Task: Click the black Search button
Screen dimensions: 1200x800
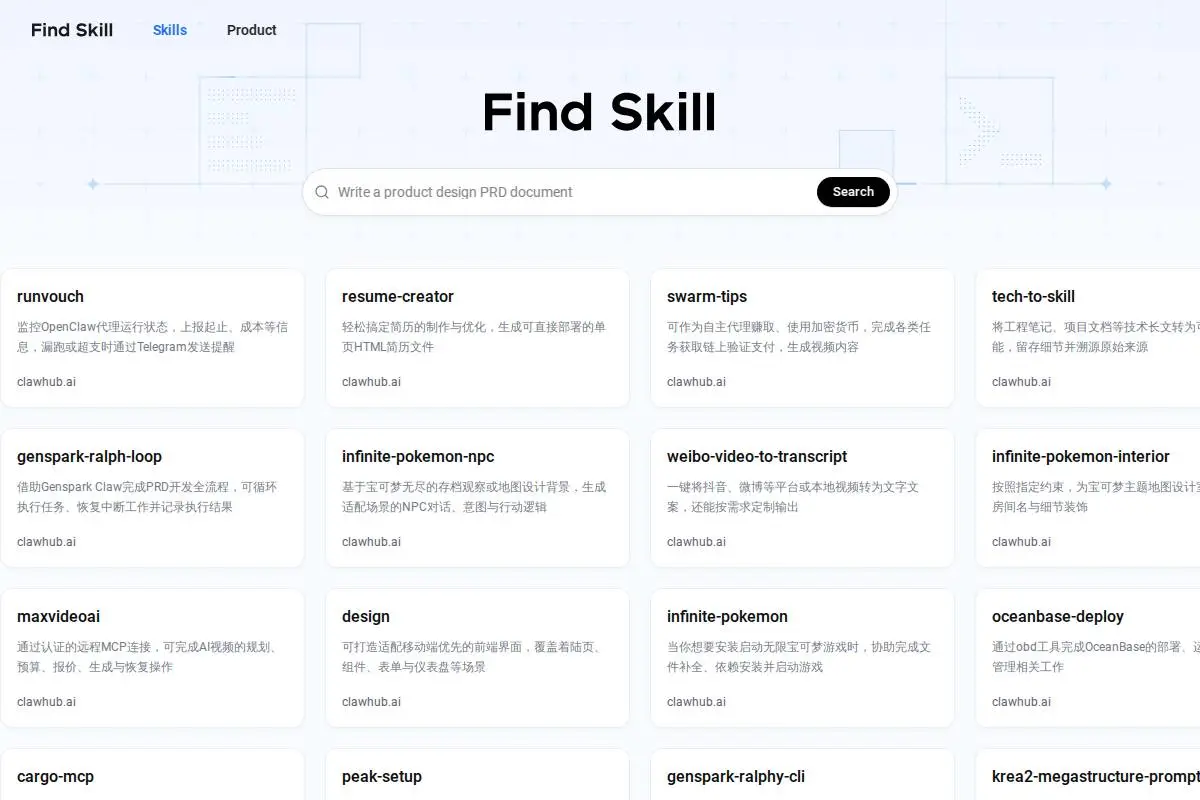Action: [853, 192]
